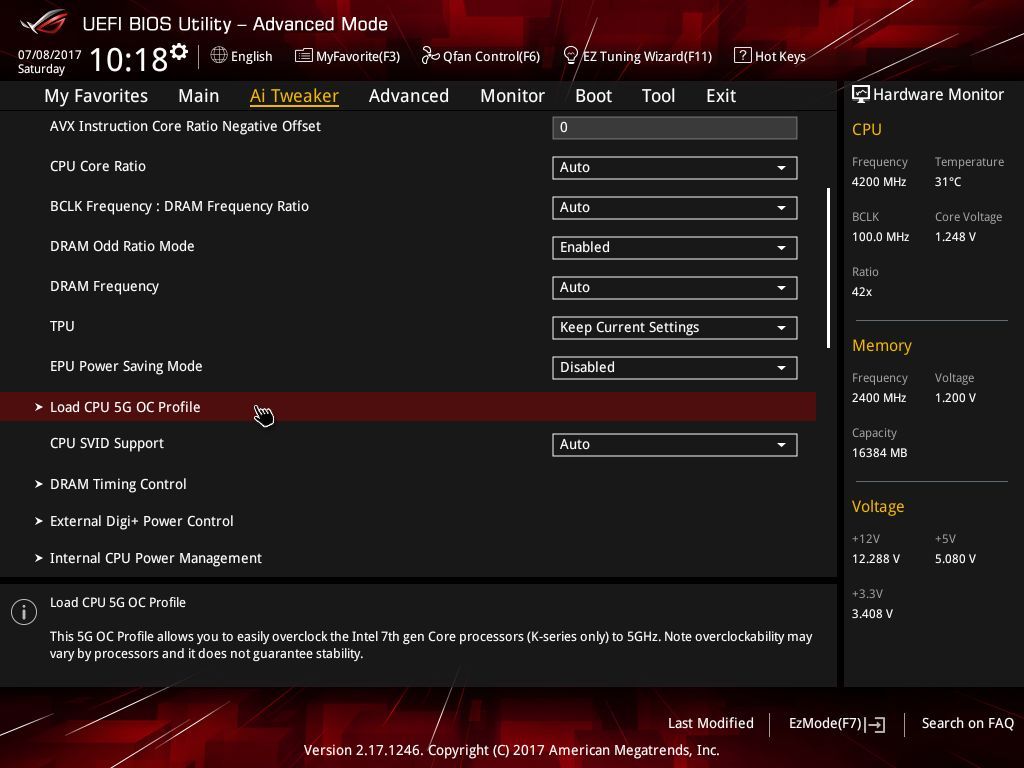This screenshot has height=768, width=1024.
Task: Click the CPU Core Ratio label
Action: [x=98, y=166]
